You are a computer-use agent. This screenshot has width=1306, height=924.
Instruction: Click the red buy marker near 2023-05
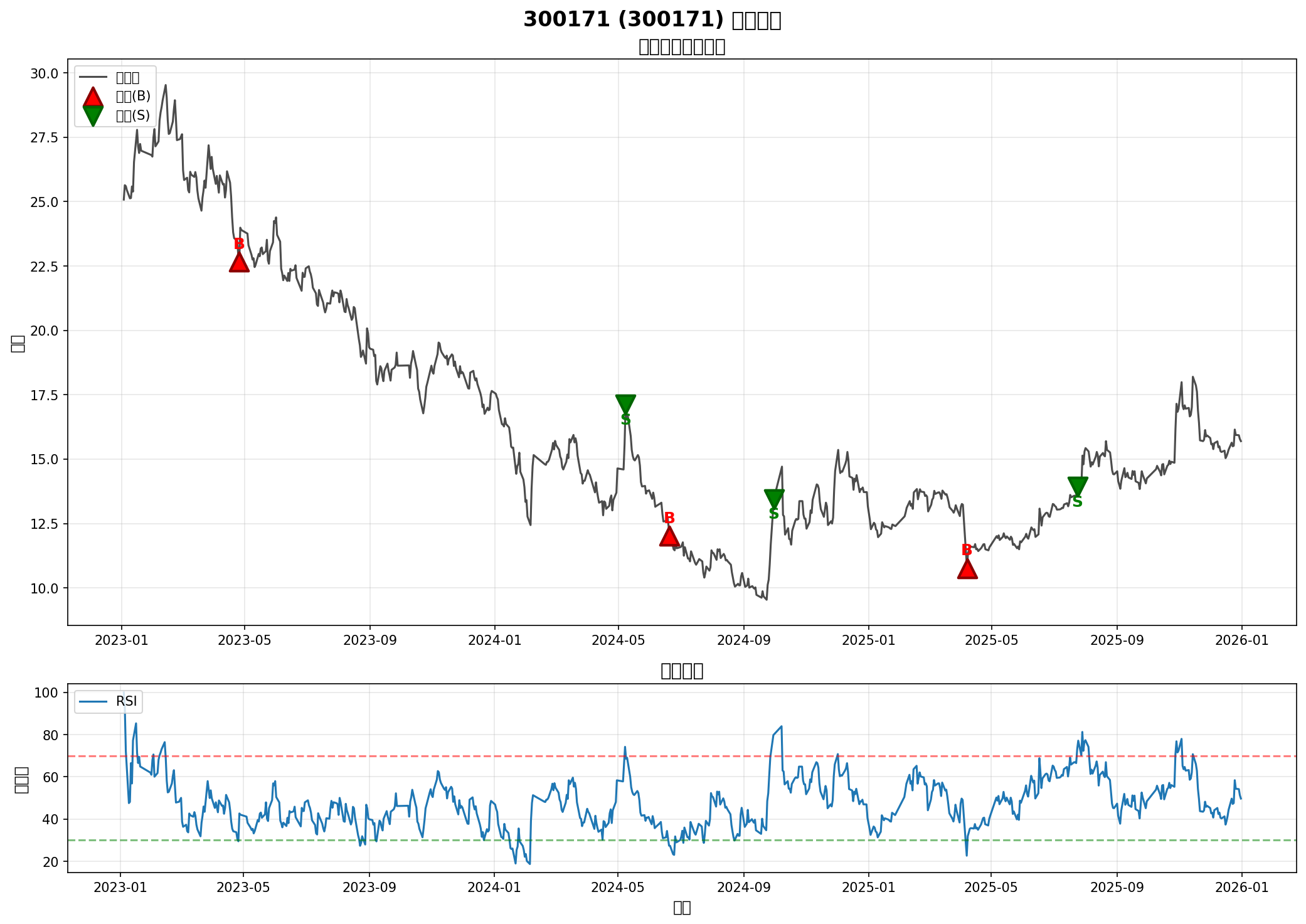pos(239,263)
